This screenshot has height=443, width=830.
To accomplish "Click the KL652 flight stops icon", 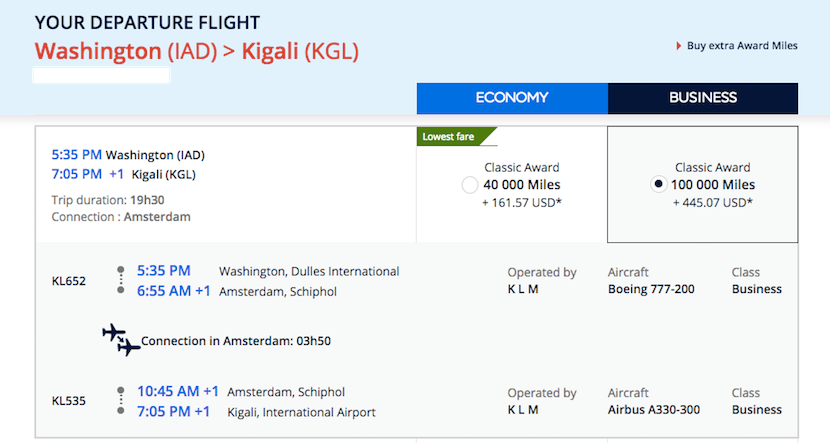I will [121, 280].
